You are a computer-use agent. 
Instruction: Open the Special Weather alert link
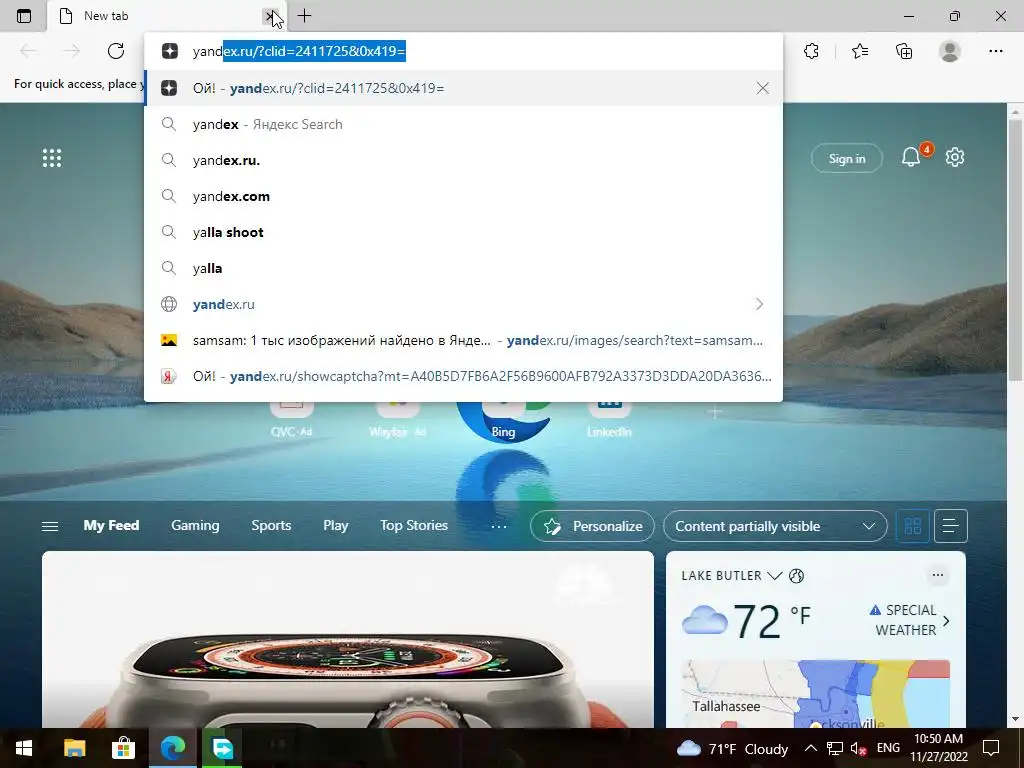tap(910, 620)
